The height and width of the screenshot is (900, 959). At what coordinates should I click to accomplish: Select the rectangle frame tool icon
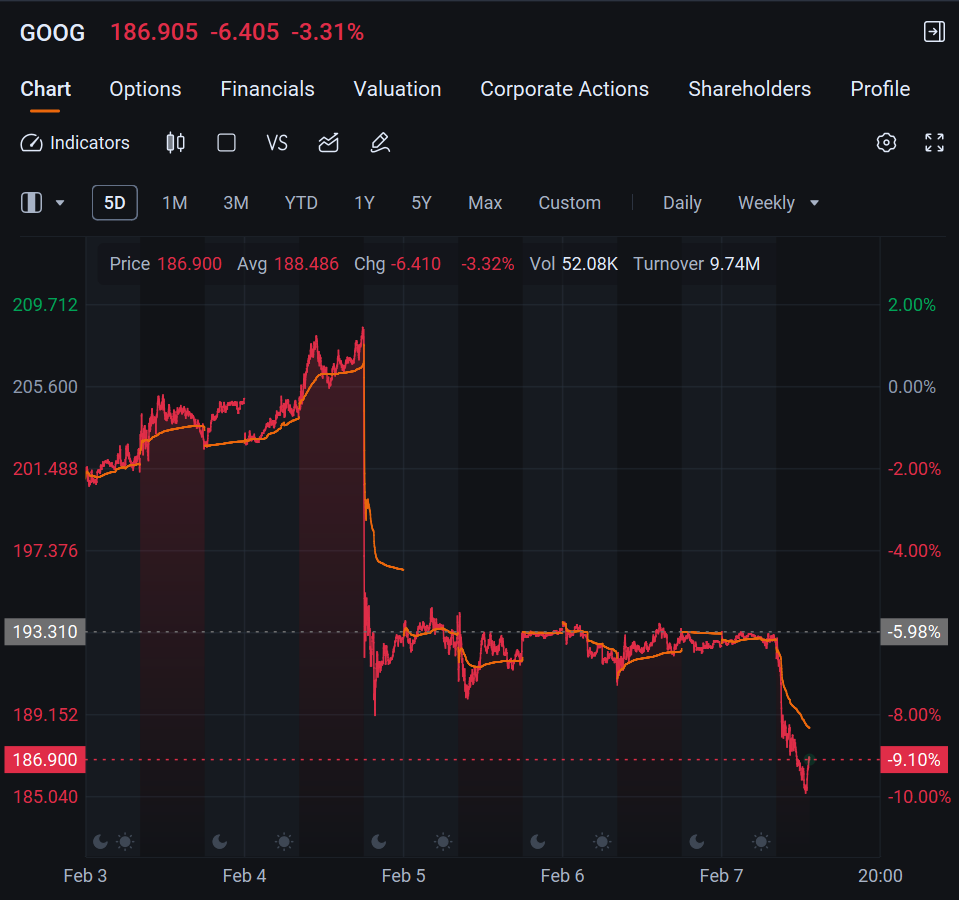tap(226, 143)
